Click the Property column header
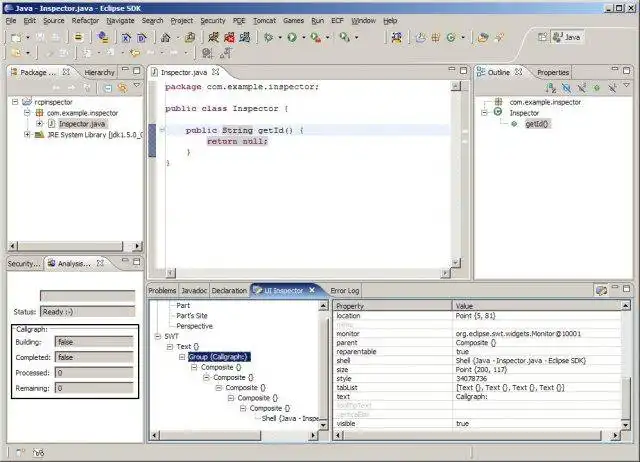This screenshot has height=462, width=640. click(x=393, y=306)
